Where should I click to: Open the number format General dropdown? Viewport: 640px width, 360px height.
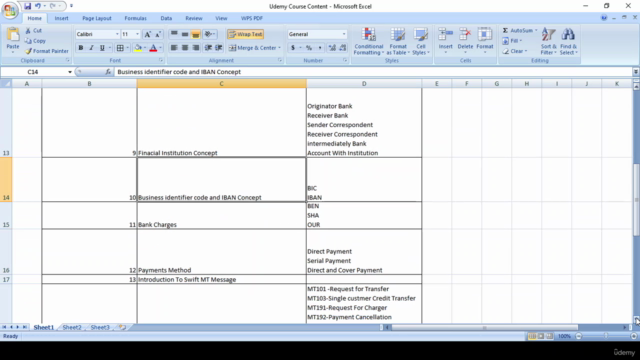[x=344, y=34]
